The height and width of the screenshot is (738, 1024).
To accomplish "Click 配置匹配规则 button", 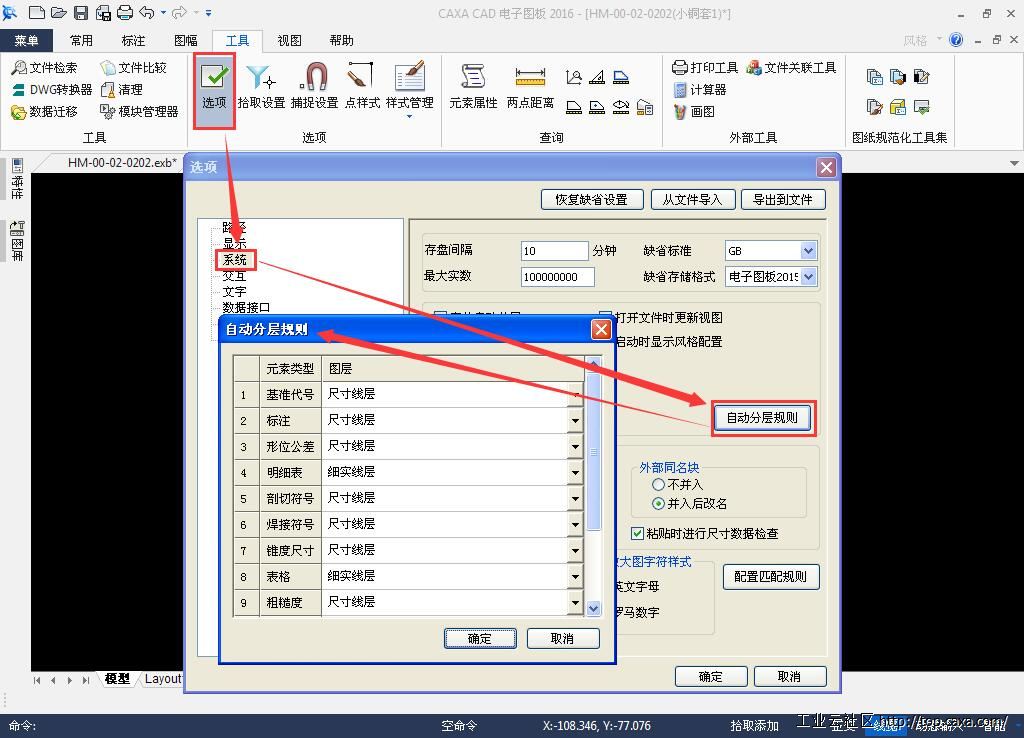I will (771, 577).
